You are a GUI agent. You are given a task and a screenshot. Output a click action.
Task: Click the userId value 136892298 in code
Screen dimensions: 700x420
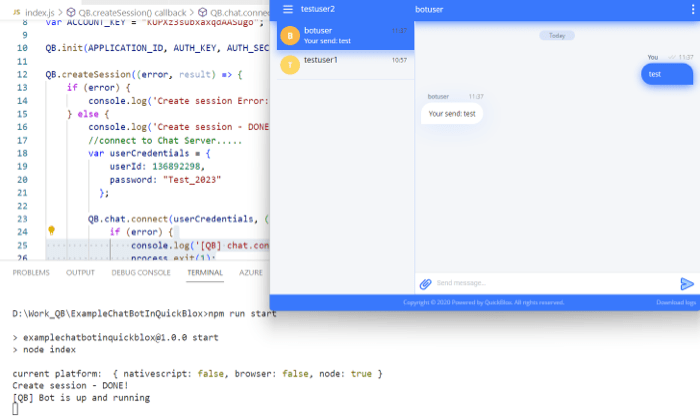click(176, 166)
